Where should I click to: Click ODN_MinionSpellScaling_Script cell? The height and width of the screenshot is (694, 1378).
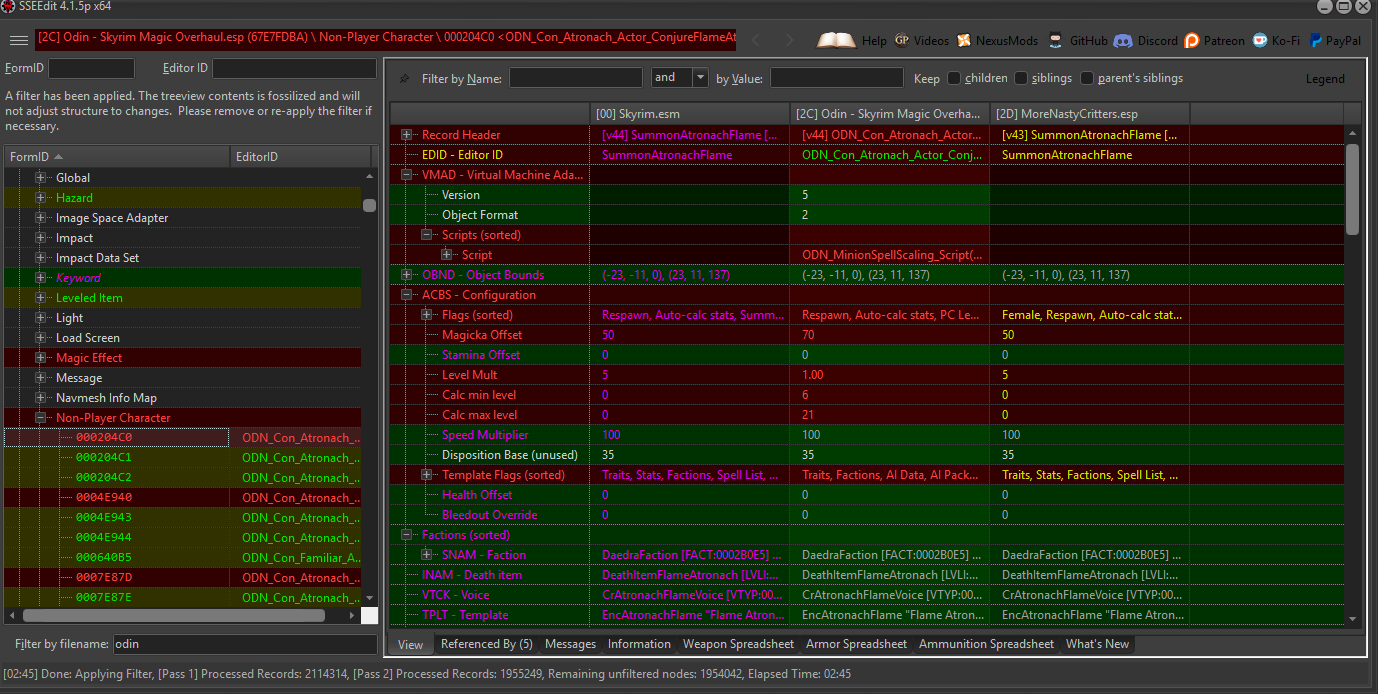(x=890, y=255)
